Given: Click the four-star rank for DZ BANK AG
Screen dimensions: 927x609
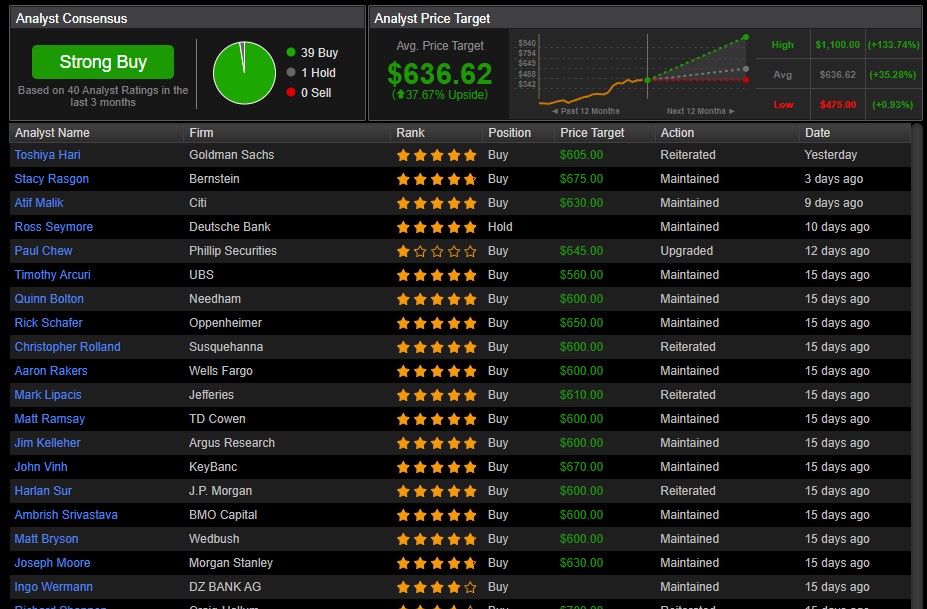Looking at the screenshot, I should point(436,587).
